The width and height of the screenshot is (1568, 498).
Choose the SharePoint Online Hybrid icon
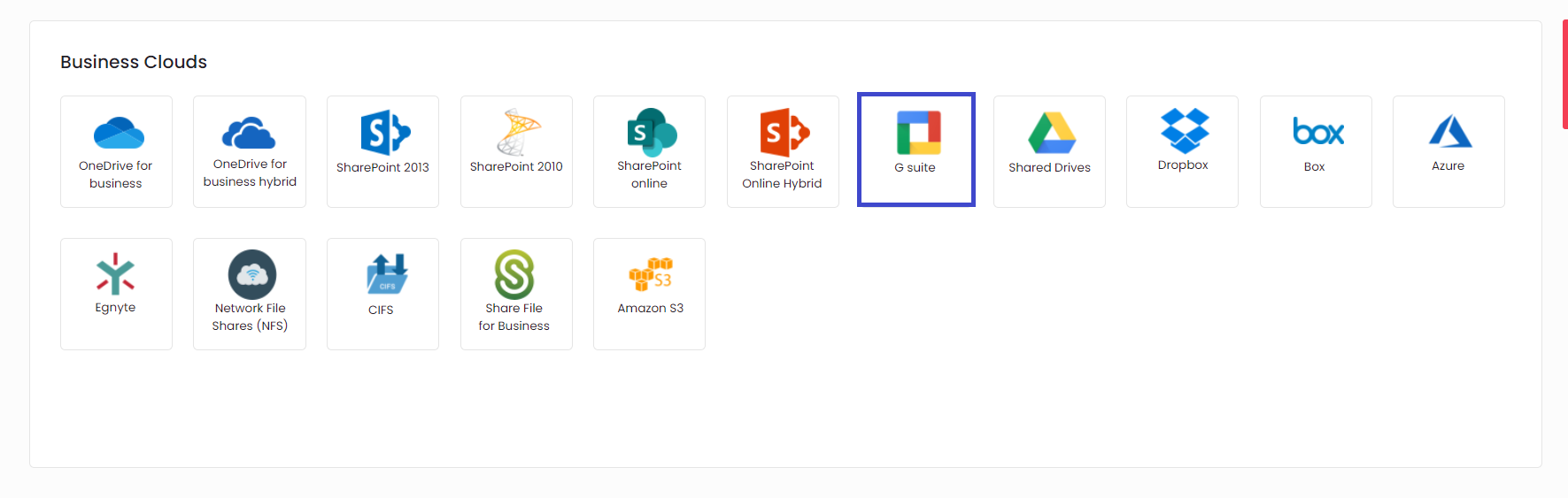pos(784,133)
